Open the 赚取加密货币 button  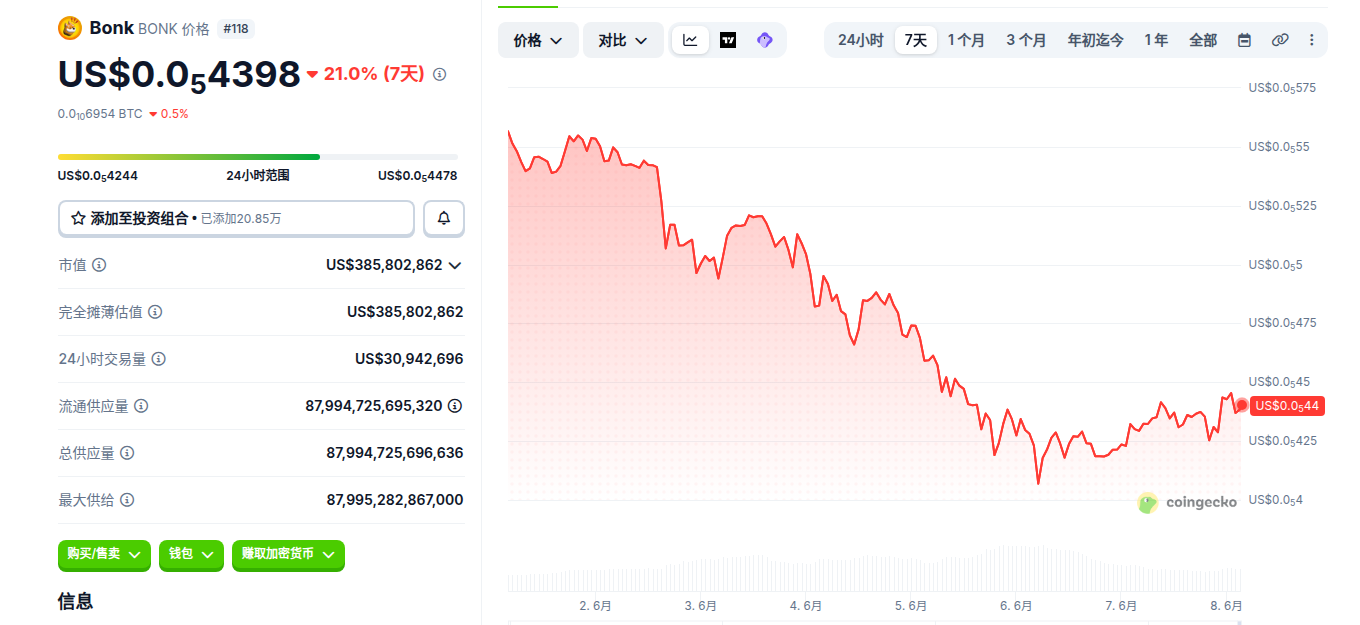(288, 554)
